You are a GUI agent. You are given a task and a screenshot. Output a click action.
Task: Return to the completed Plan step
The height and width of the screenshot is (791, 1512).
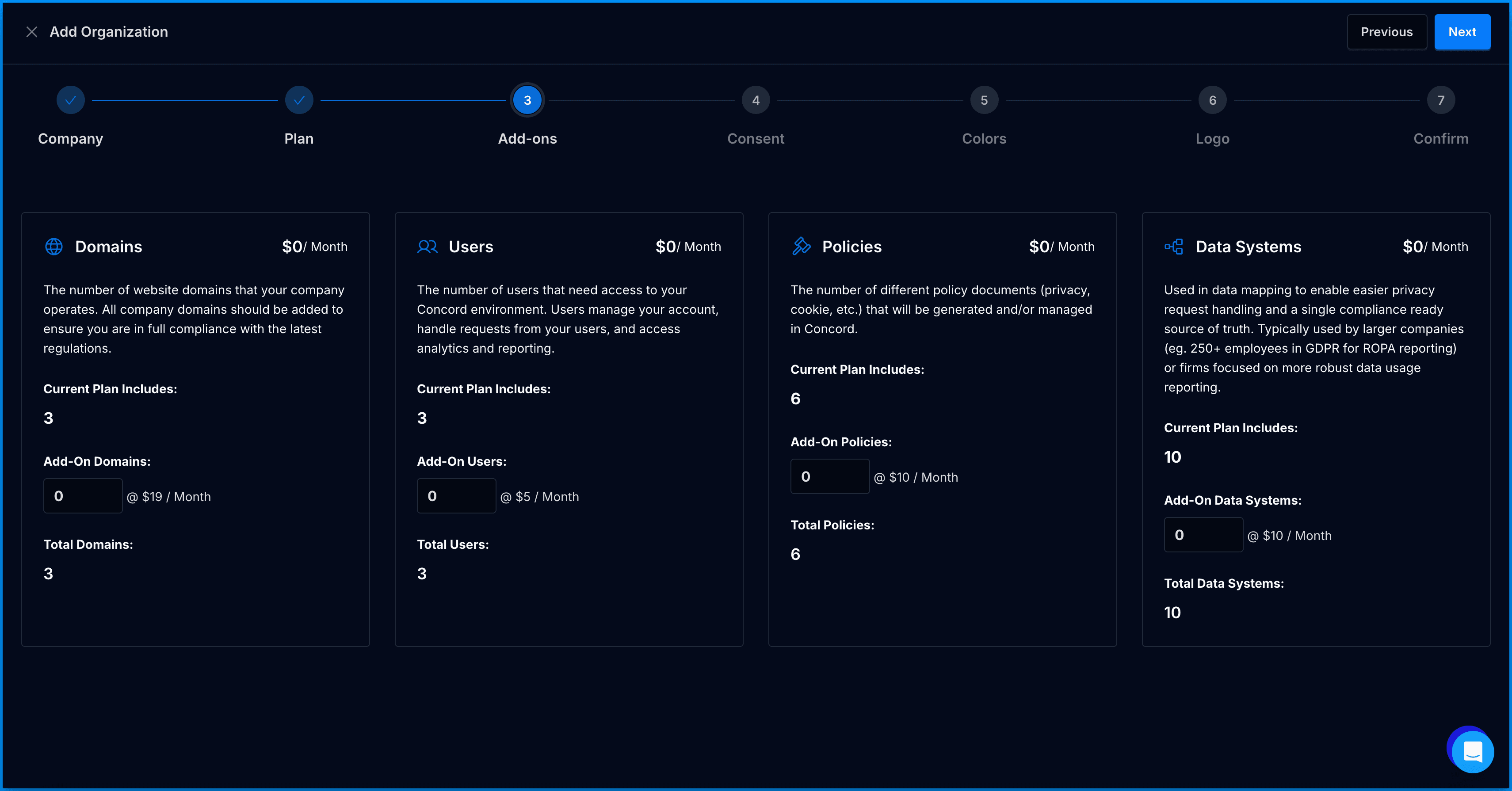point(299,100)
